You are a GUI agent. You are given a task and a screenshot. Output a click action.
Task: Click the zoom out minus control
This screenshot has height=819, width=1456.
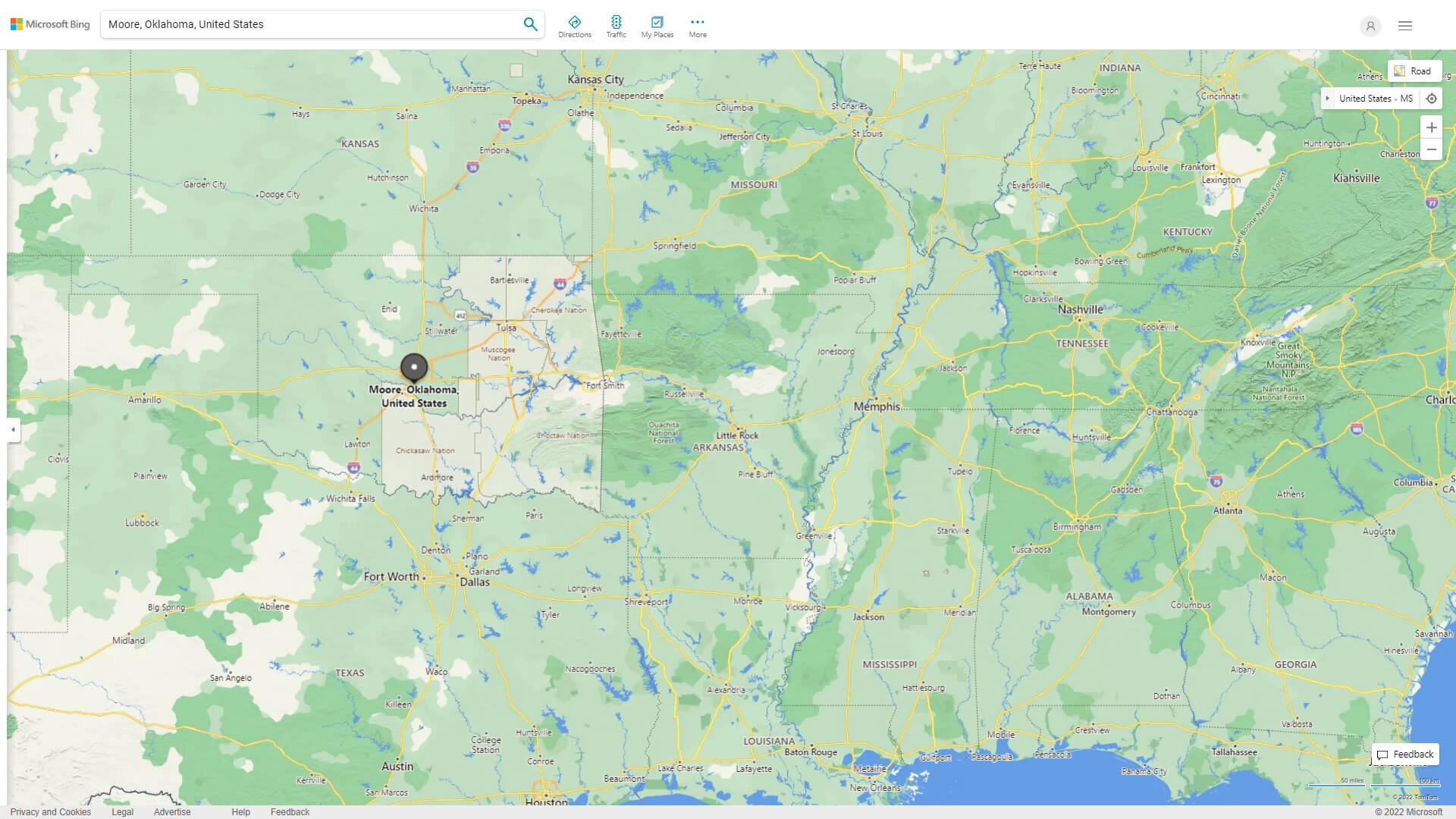(x=1432, y=149)
